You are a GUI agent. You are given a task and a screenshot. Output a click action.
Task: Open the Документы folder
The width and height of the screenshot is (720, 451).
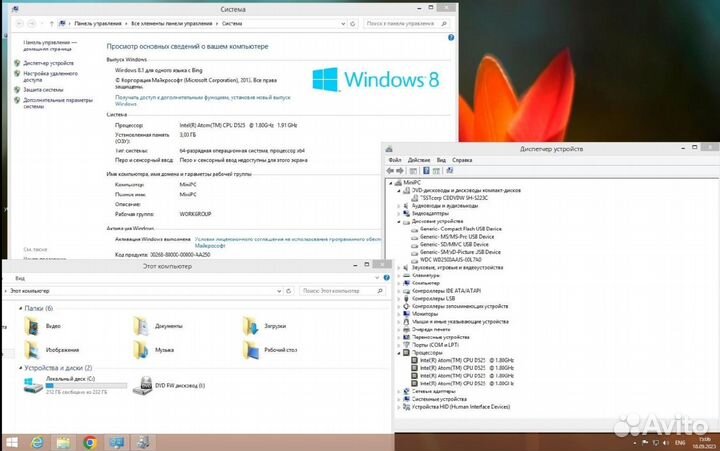(158, 326)
